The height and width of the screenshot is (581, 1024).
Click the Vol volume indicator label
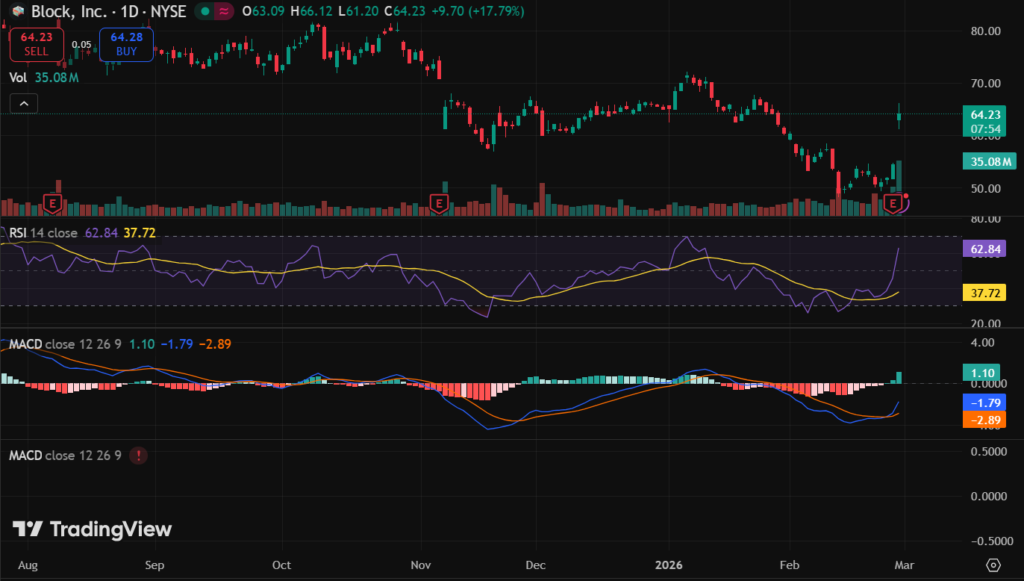tap(17, 76)
